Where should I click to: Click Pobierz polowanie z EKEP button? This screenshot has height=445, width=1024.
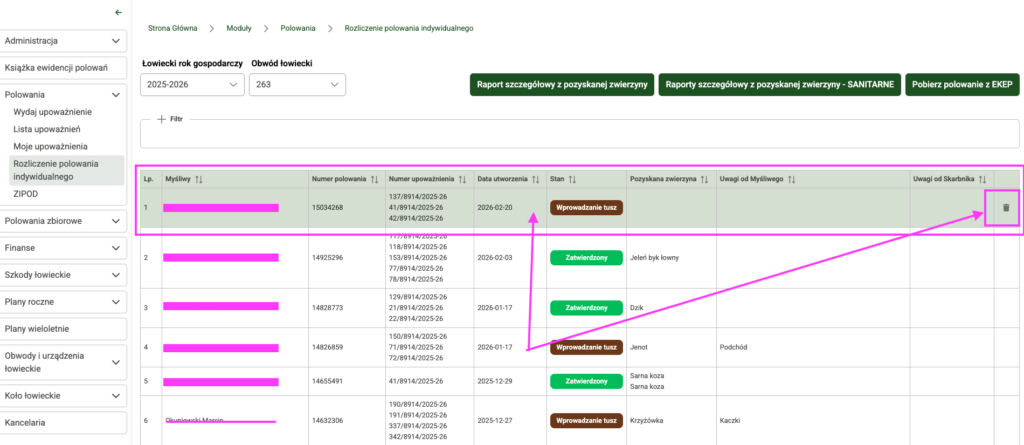click(961, 85)
